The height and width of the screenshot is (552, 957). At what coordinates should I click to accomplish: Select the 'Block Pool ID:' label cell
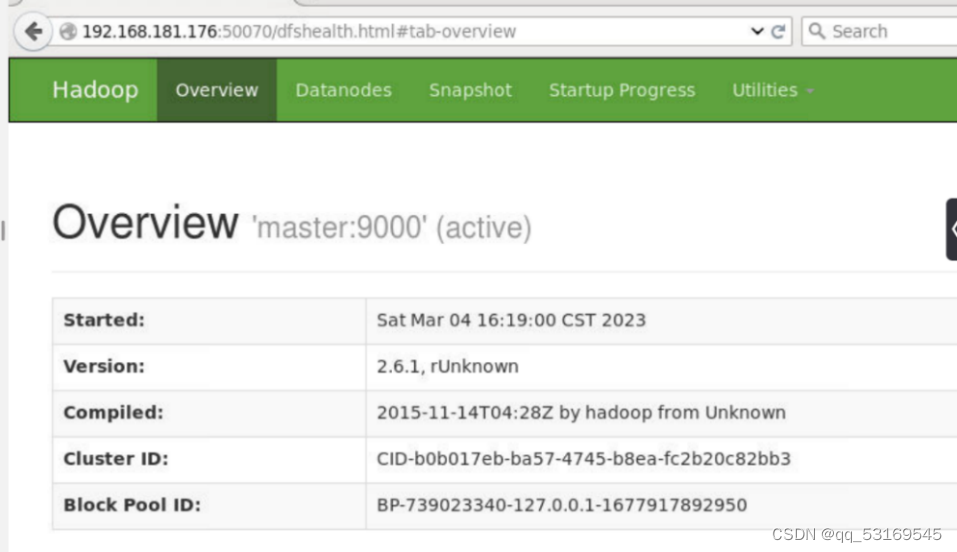[x=209, y=506]
